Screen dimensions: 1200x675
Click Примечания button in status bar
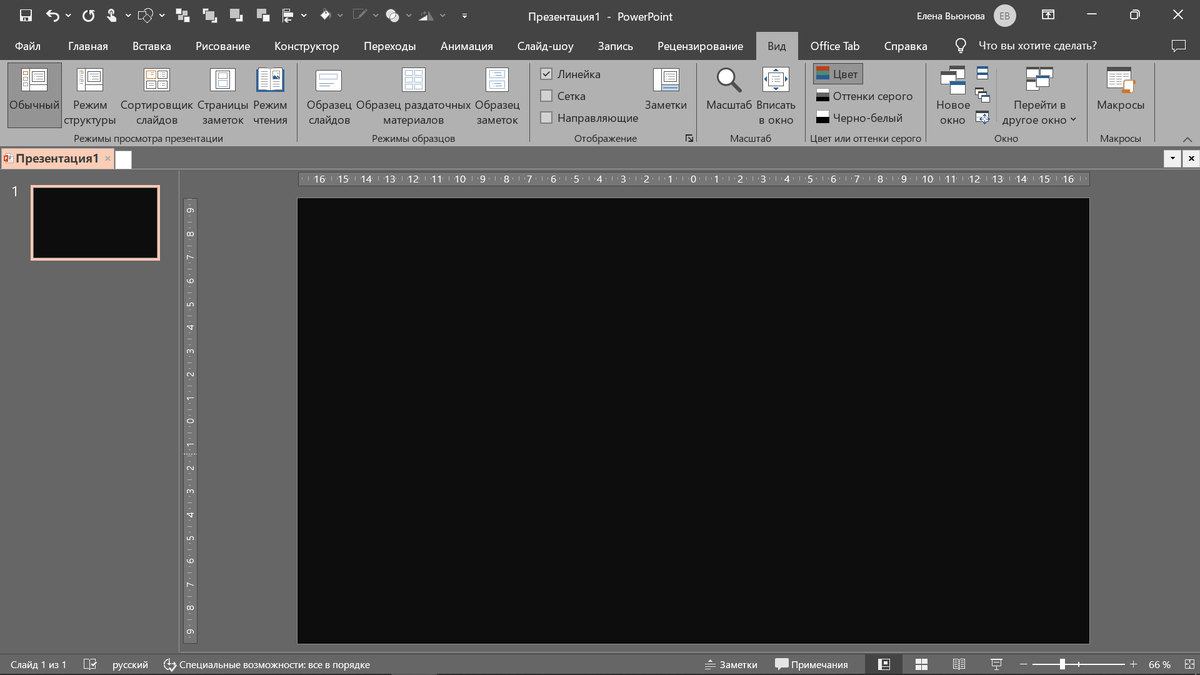pos(811,664)
